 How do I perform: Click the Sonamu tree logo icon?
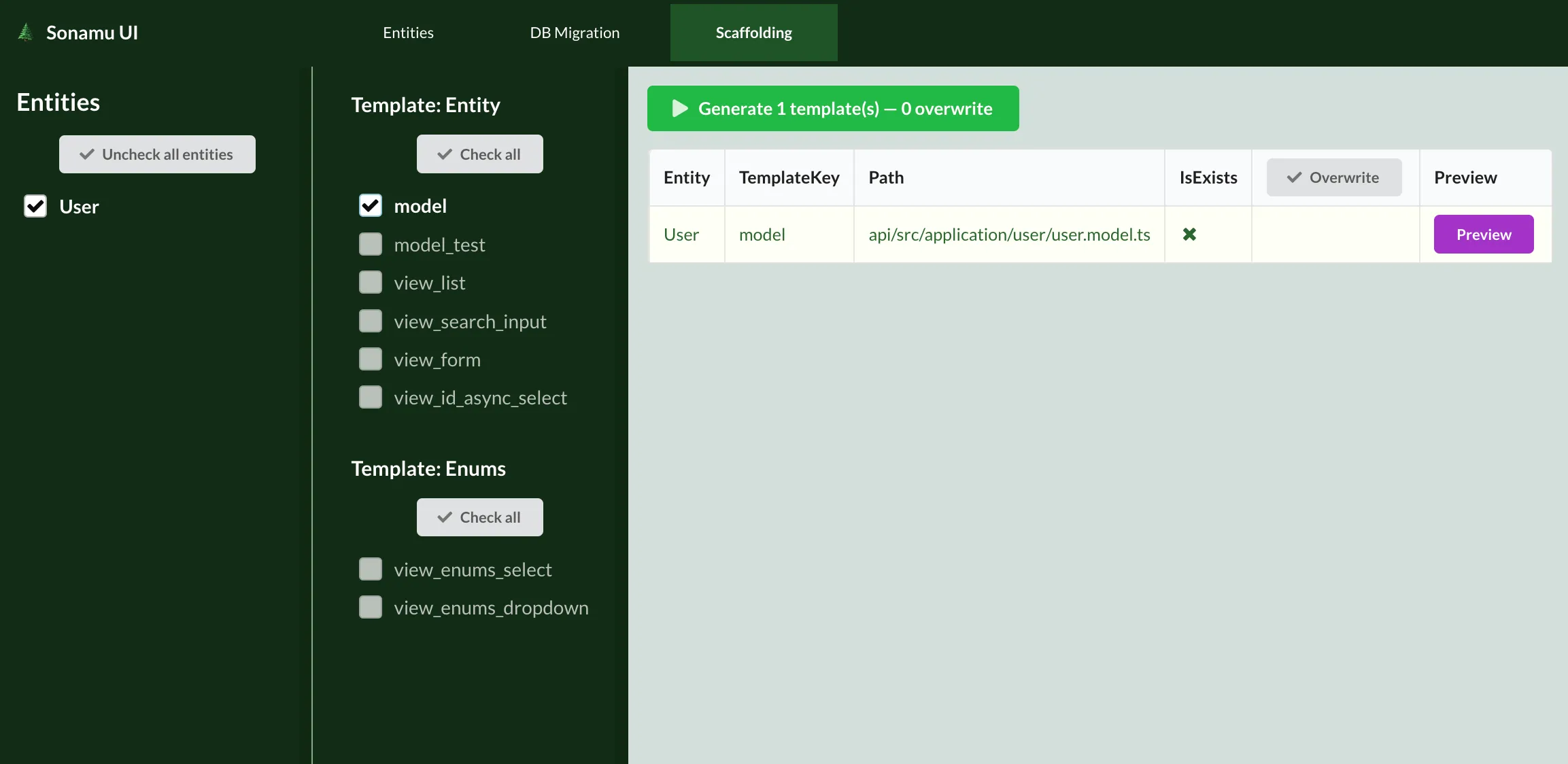(x=25, y=32)
